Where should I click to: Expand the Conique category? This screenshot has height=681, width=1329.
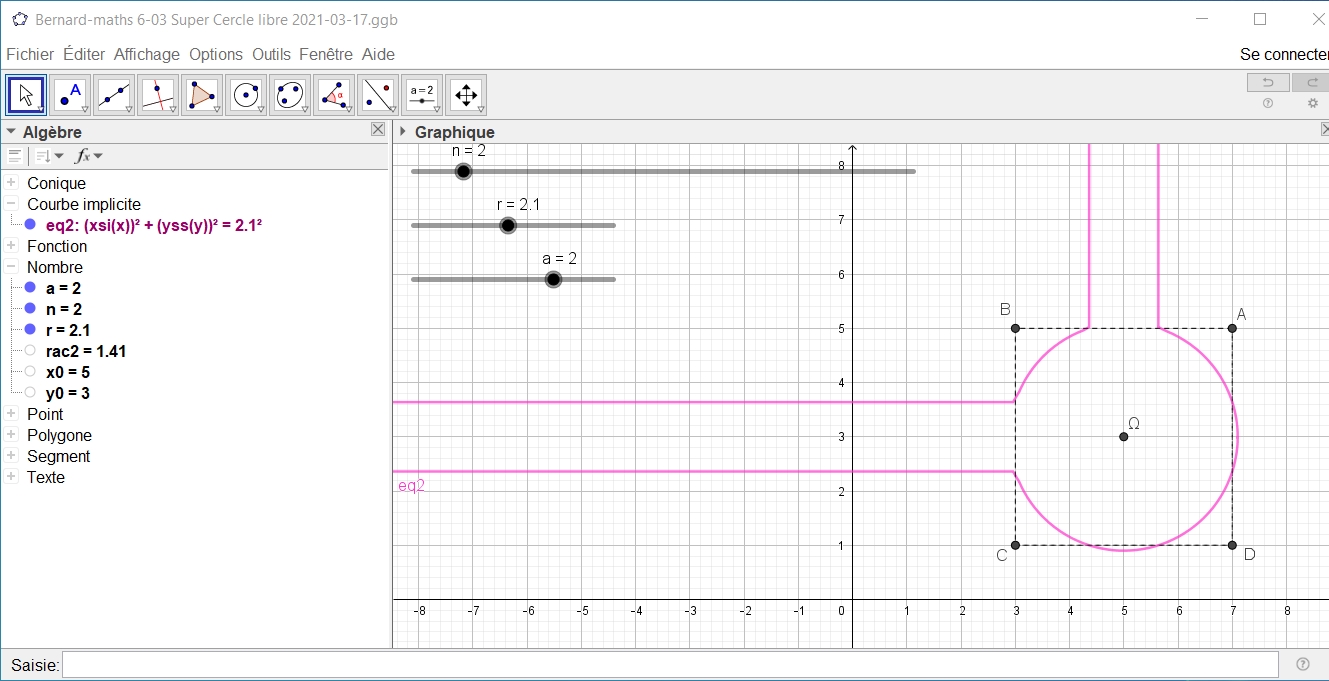point(12,183)
